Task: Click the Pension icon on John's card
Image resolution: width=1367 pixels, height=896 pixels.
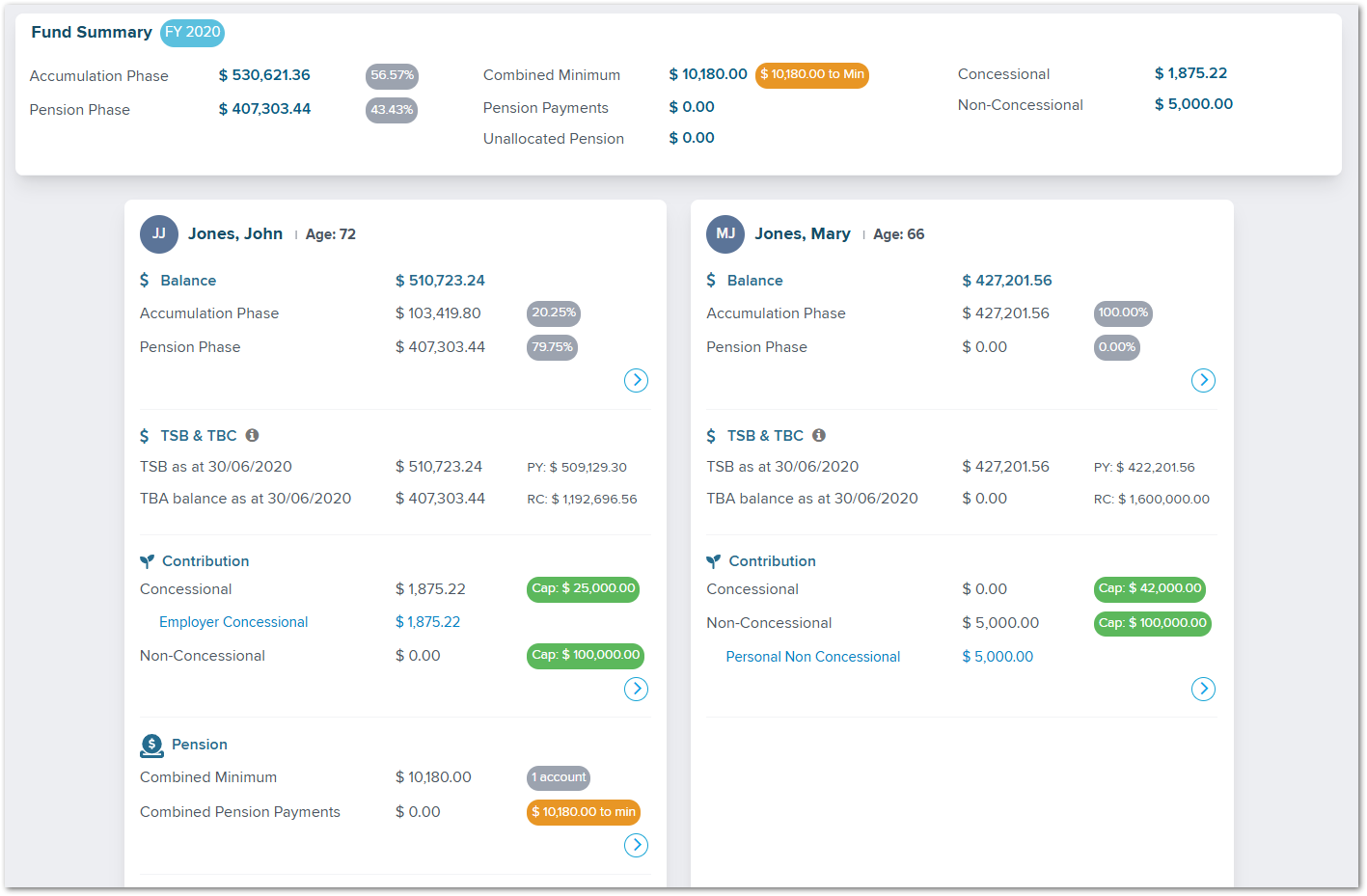Action: pos(152,744)
